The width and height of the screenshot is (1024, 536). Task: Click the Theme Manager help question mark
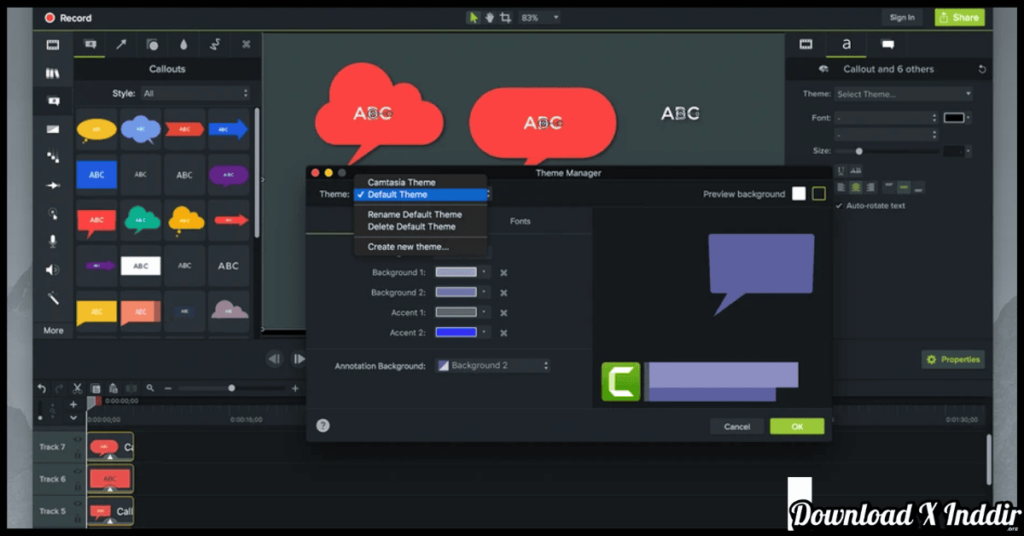323,426
